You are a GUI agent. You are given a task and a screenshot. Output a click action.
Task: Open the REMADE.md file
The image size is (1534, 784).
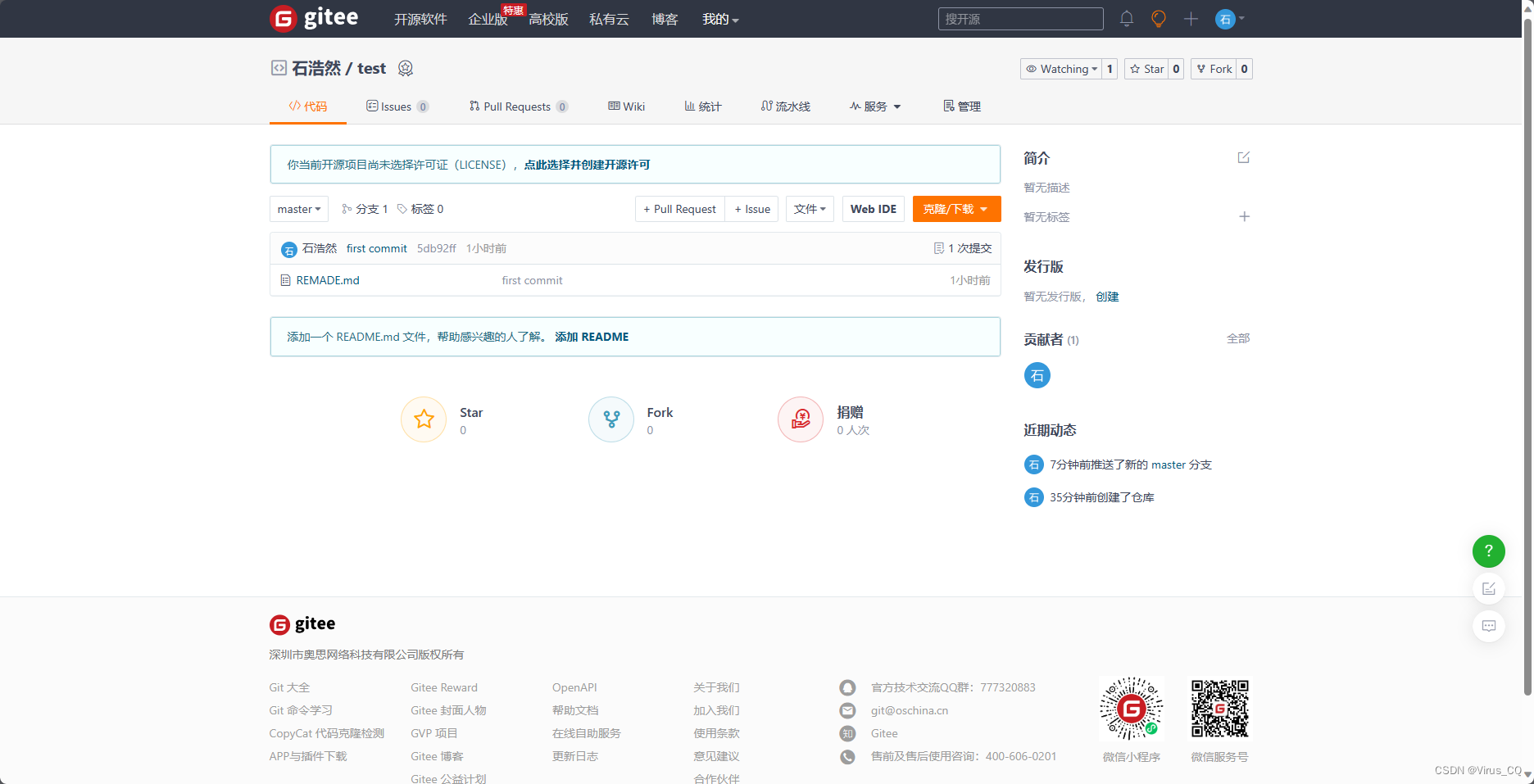click(327, 280)
